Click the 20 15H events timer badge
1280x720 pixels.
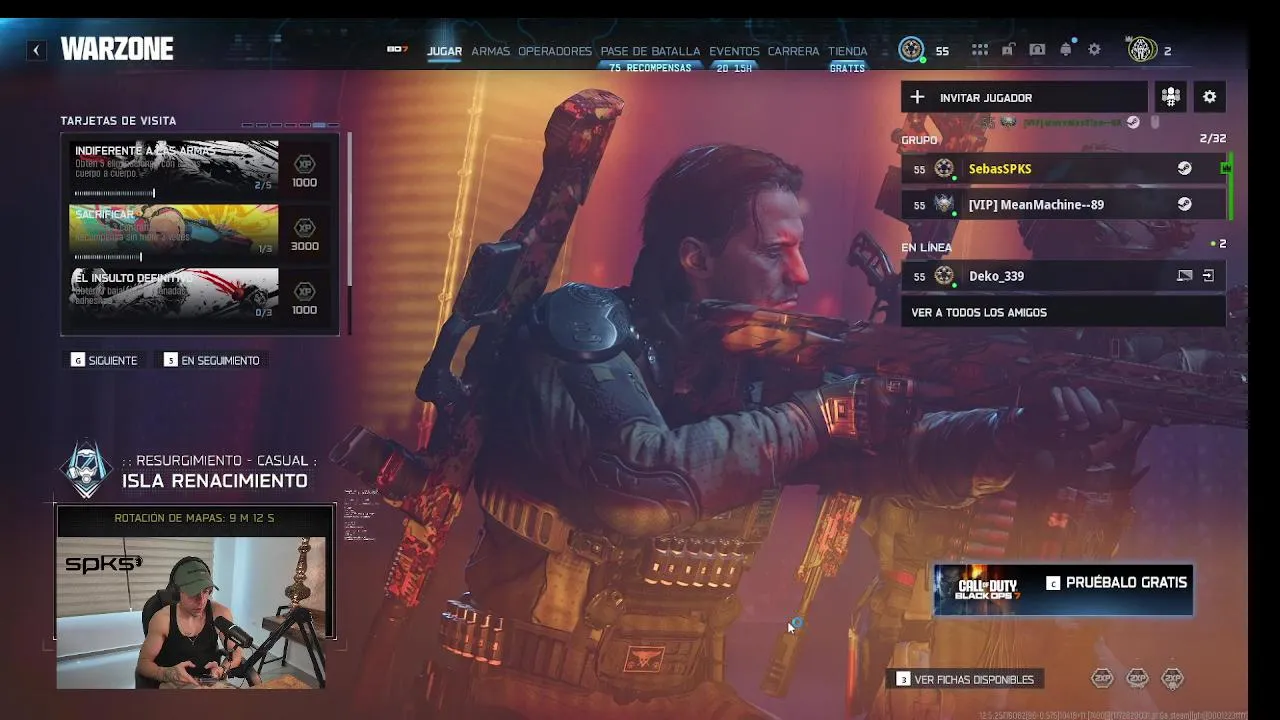click(x=734, y=68)
